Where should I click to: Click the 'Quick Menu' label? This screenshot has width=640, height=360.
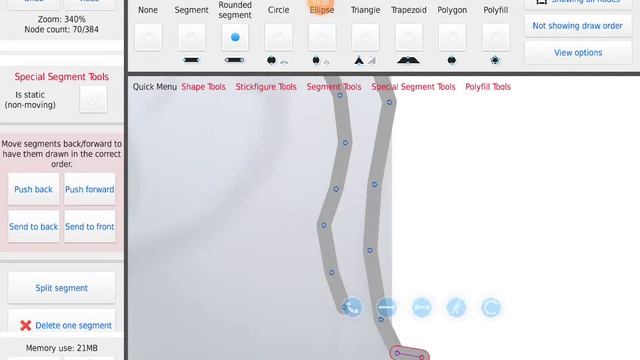point(155,87)
